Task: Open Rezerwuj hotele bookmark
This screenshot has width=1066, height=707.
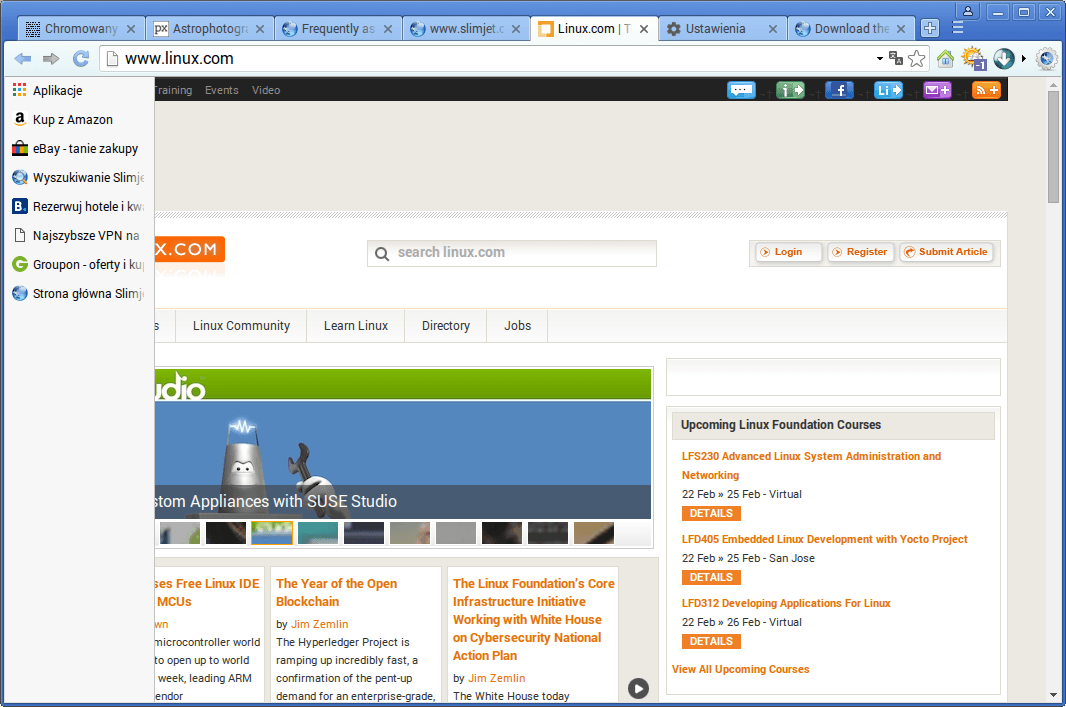Action: coord(78,207)
